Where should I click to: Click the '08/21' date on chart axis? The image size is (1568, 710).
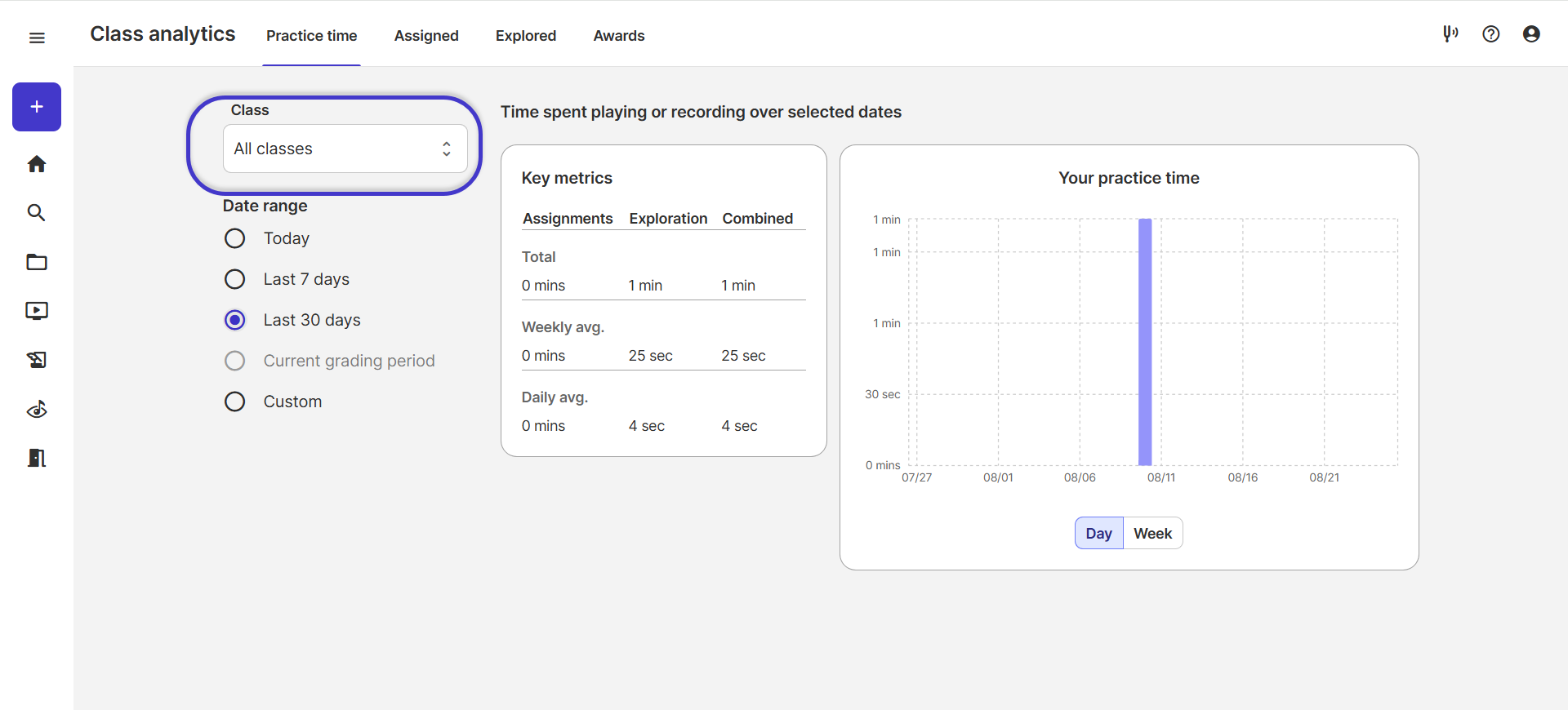(1325, 477)
